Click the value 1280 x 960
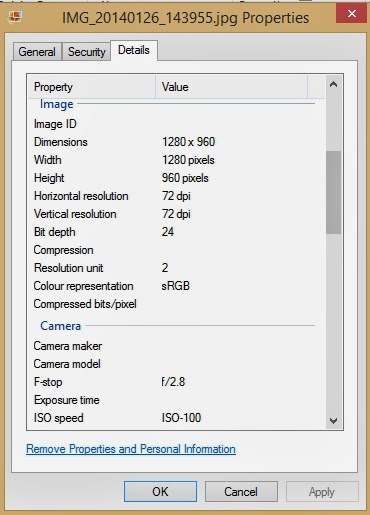The image size is (370, 515). click(188, 142)
